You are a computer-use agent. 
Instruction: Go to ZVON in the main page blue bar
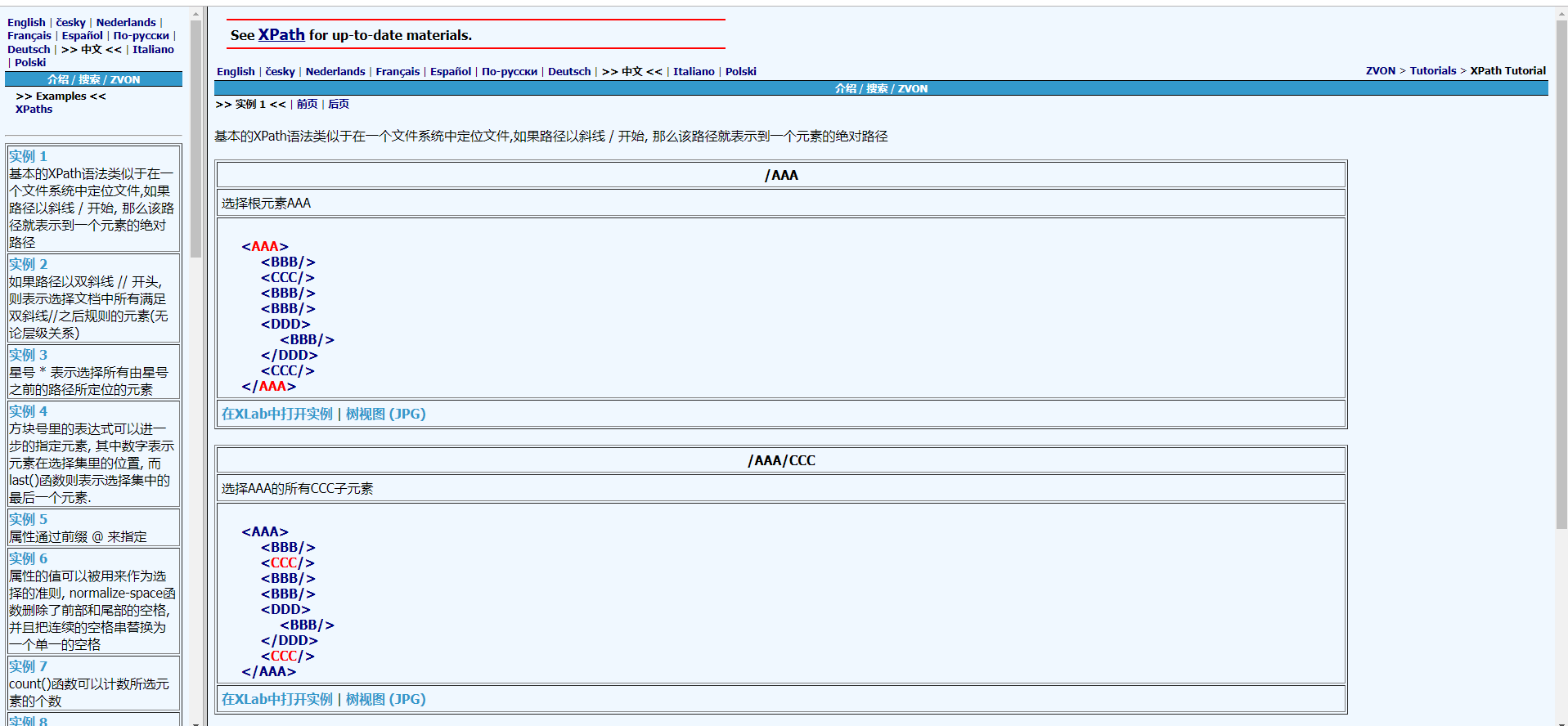point(913,88)
